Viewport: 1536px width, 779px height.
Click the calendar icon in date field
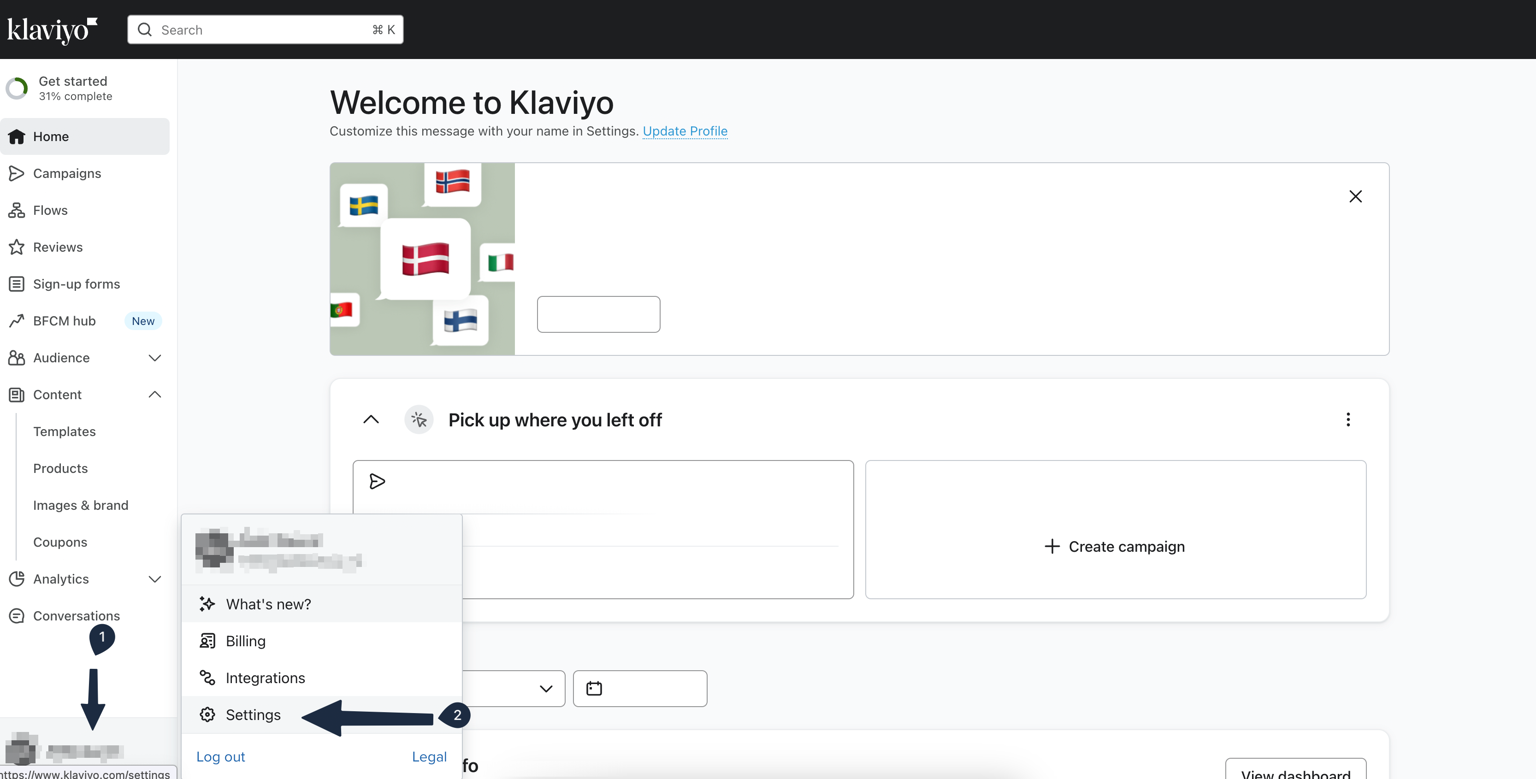coord(594,689)
